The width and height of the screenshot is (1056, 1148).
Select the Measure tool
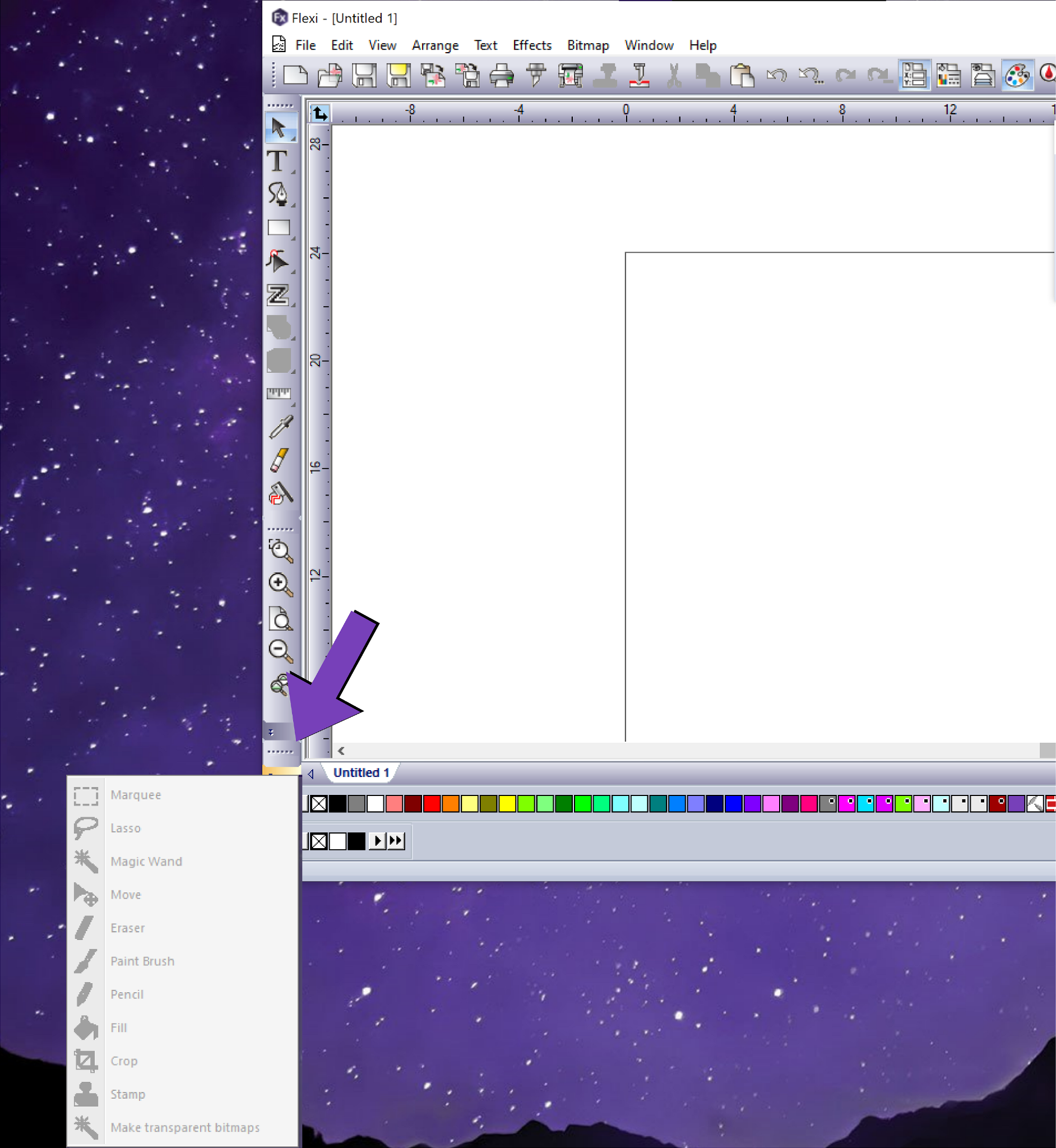[280, 394]
